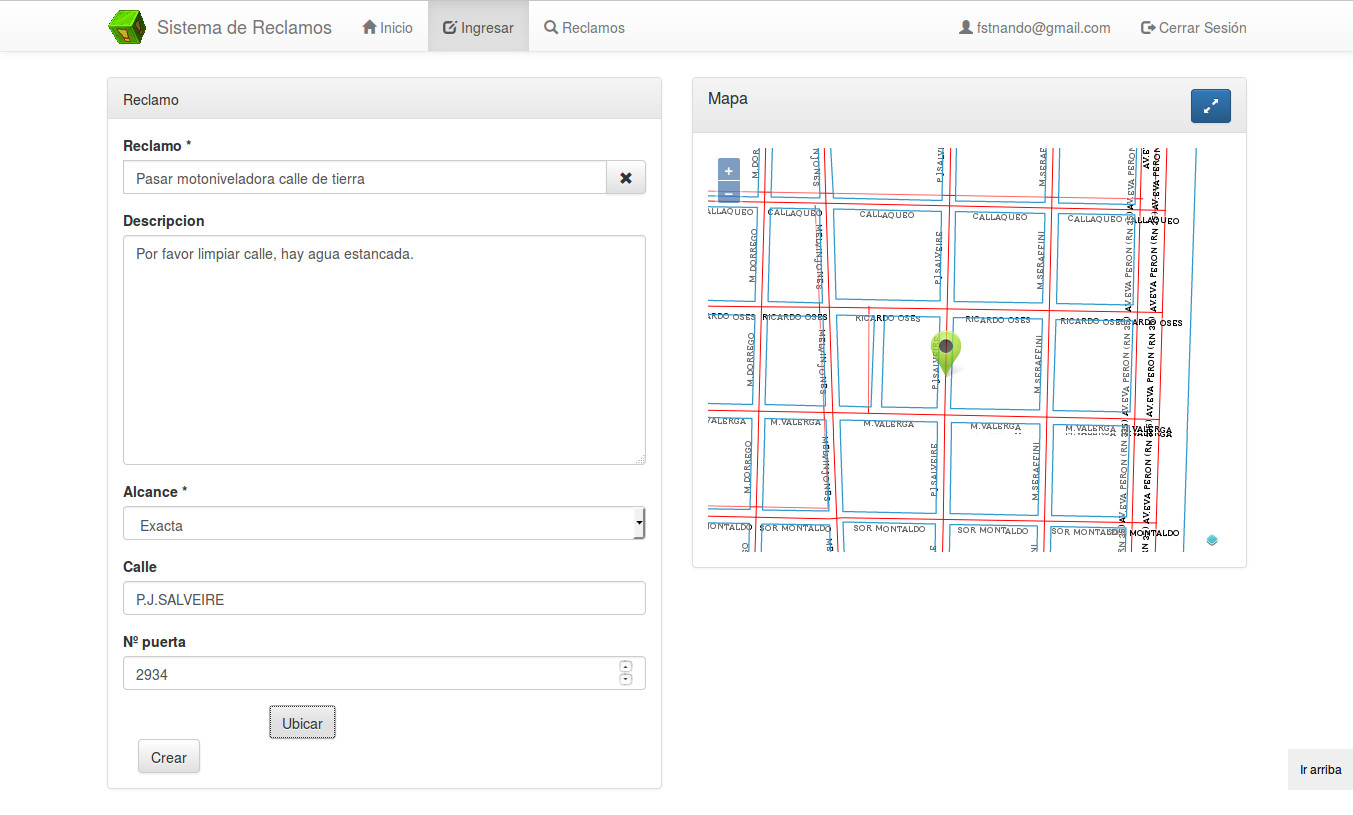Image resolution: width=1353 pixels, height=815 pixels.
Task: Zoom in on the map
Action: pos(728,171)
